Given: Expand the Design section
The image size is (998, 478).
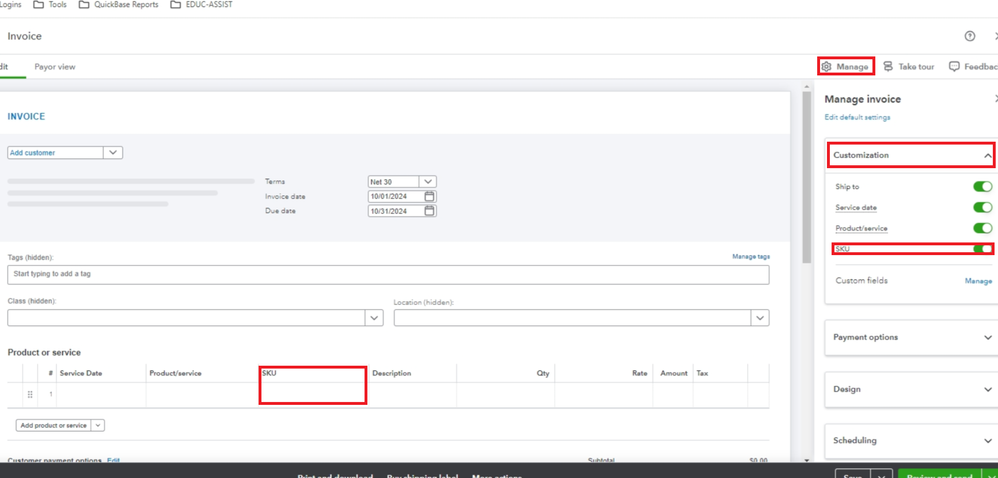Looking at the screenshot, I should click(911, 389).
